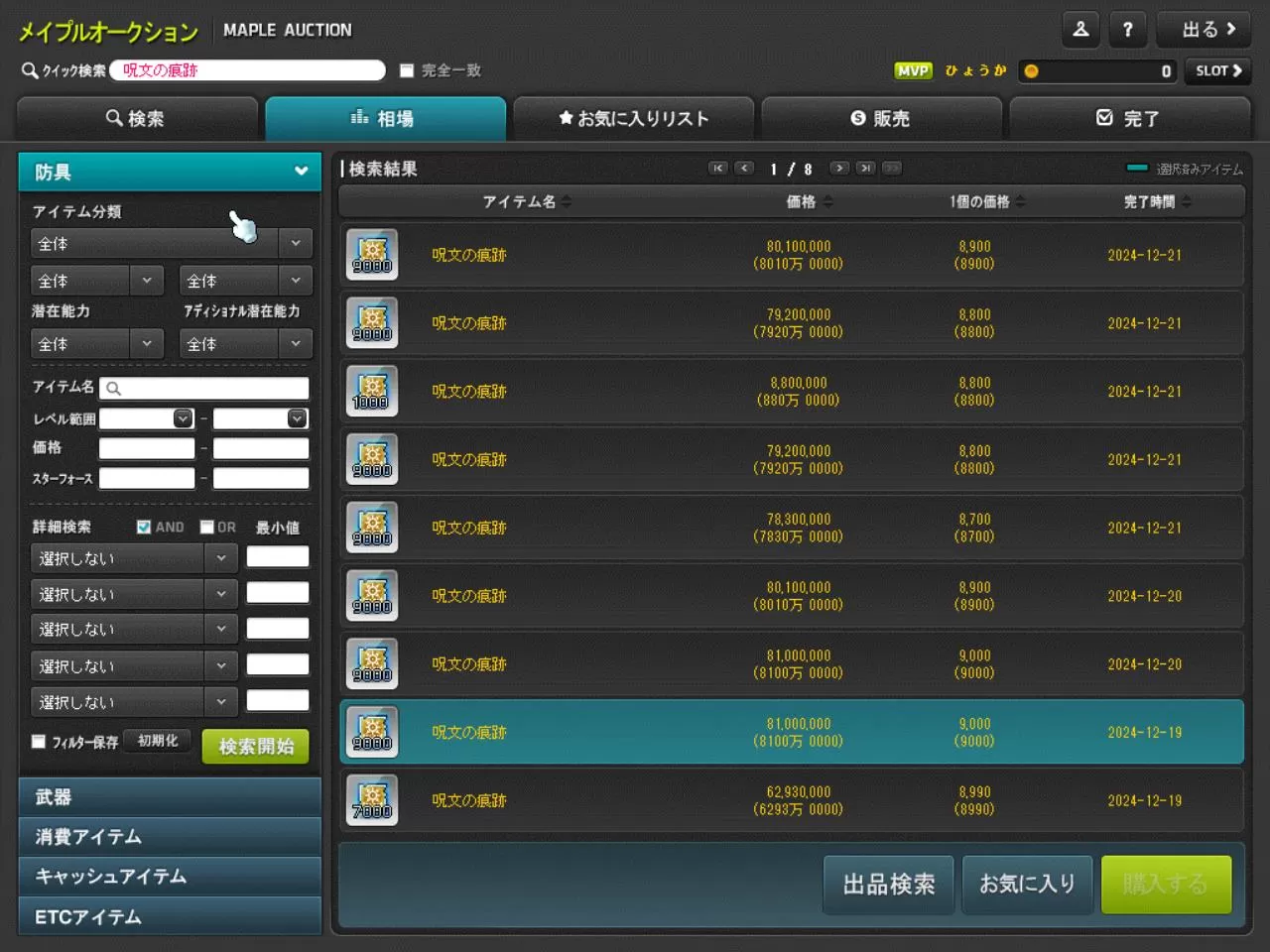Enable フィルター保存 checkbox
The image size is (1270, 952).
(39, 741)
